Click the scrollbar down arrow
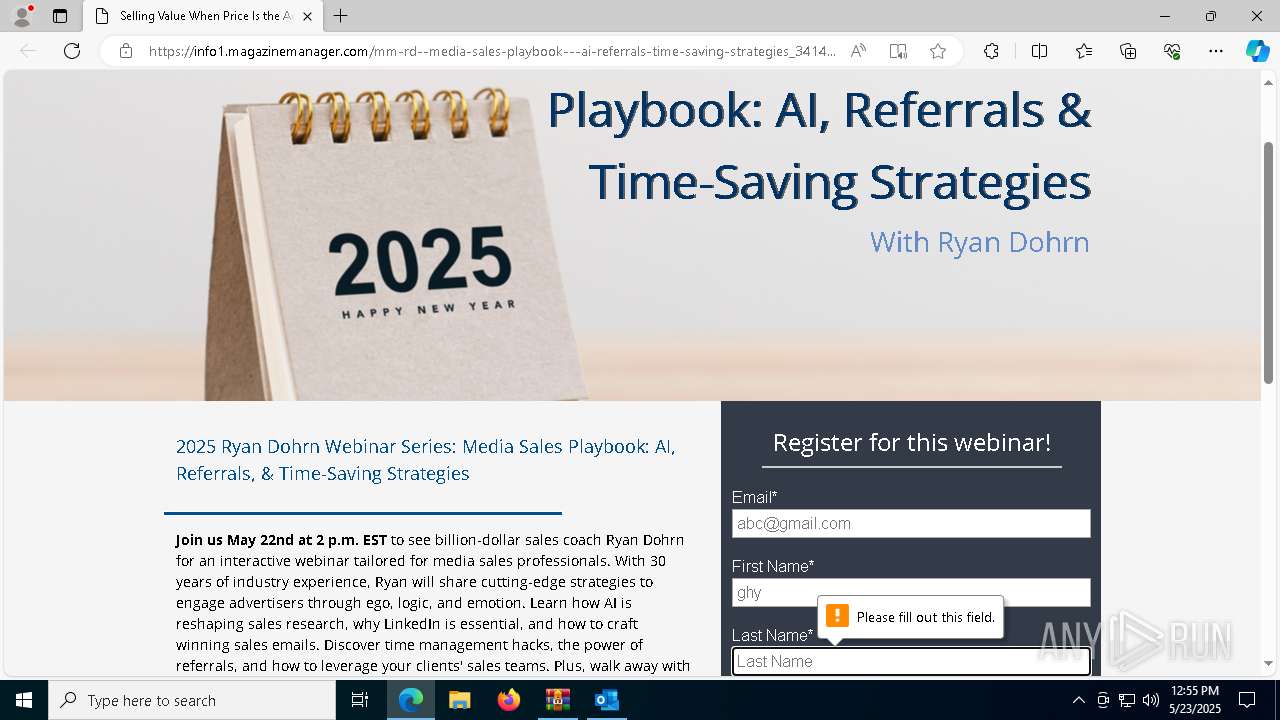The width and height of the screenshot is (1280, 720). (1269, 663)
